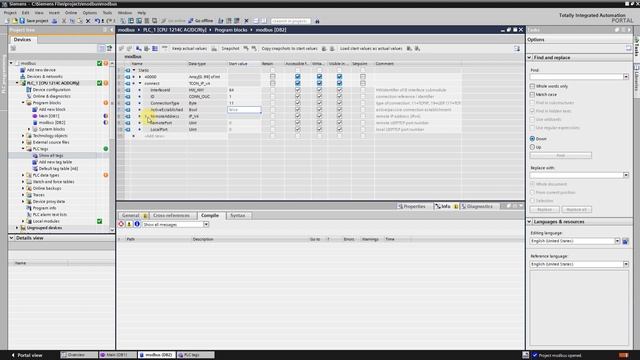This screenshot has width=640, height=360.
Task: Switch to the Diagnostics tab
Action: (477, 207)
